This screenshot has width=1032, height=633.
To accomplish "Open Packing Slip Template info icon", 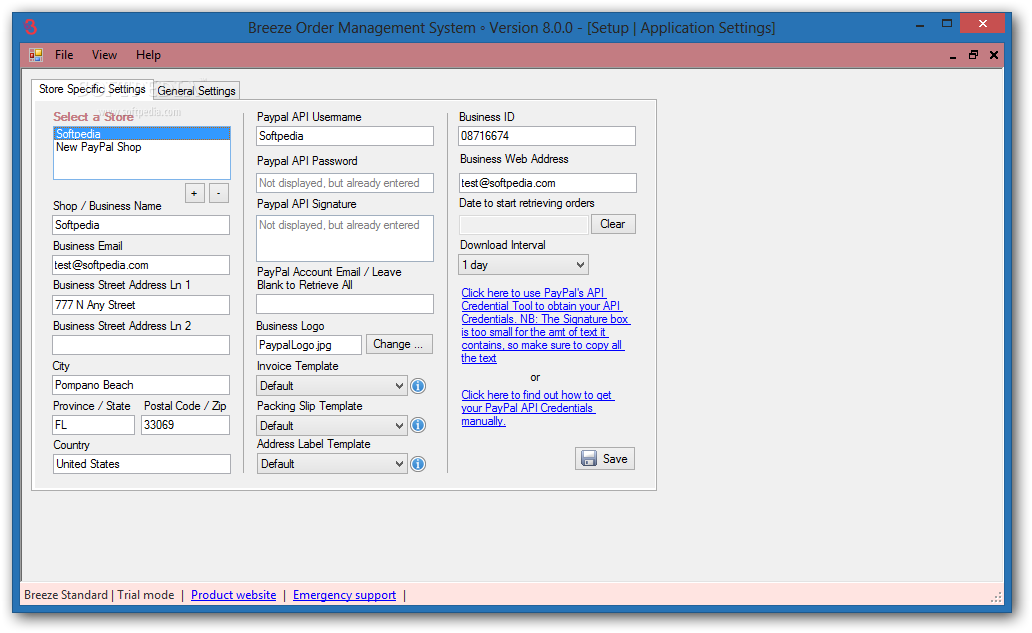I will click(x=418, y=425).
